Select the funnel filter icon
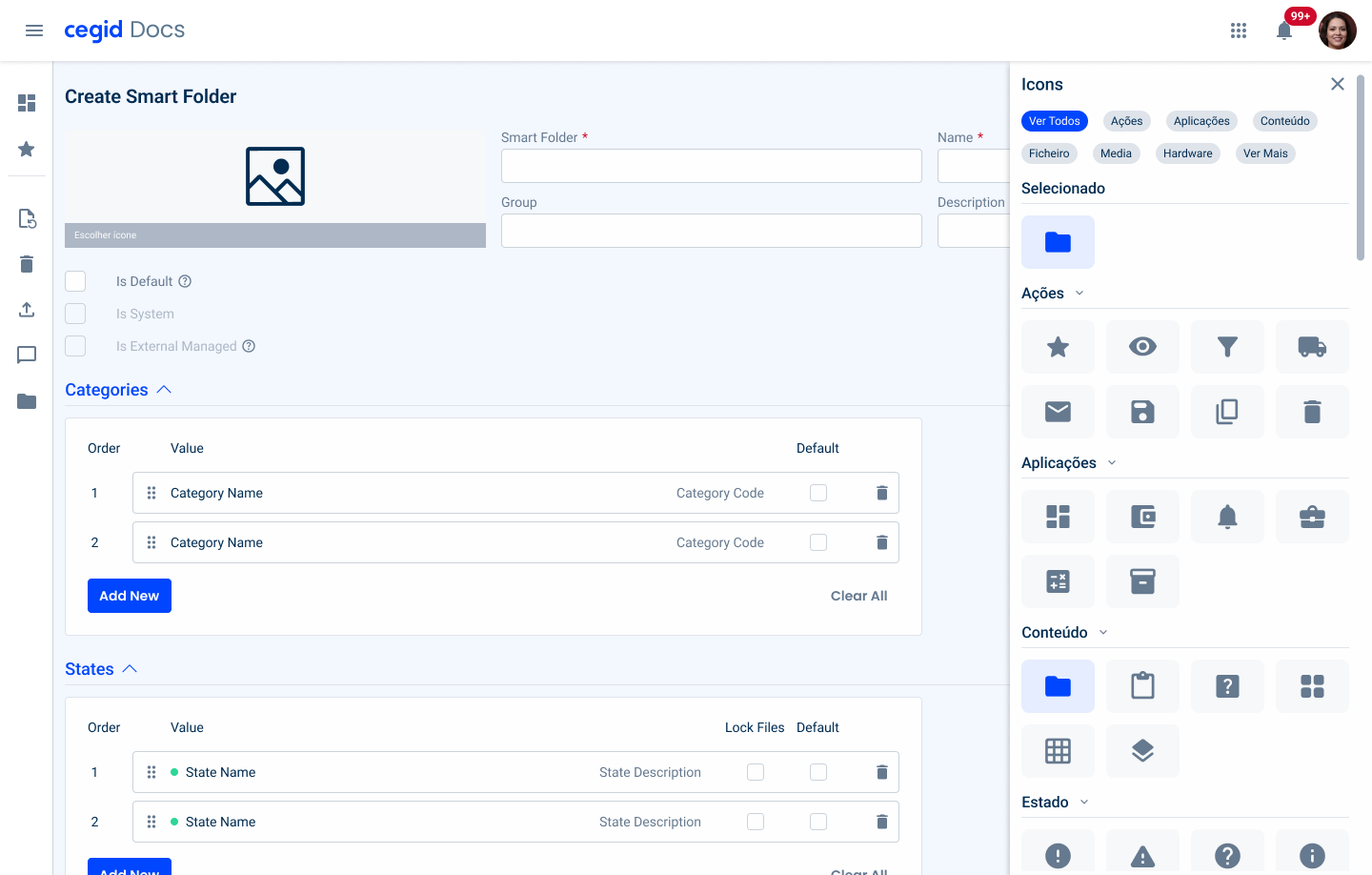This screenshot has width=1372, height=875. 1227,347
